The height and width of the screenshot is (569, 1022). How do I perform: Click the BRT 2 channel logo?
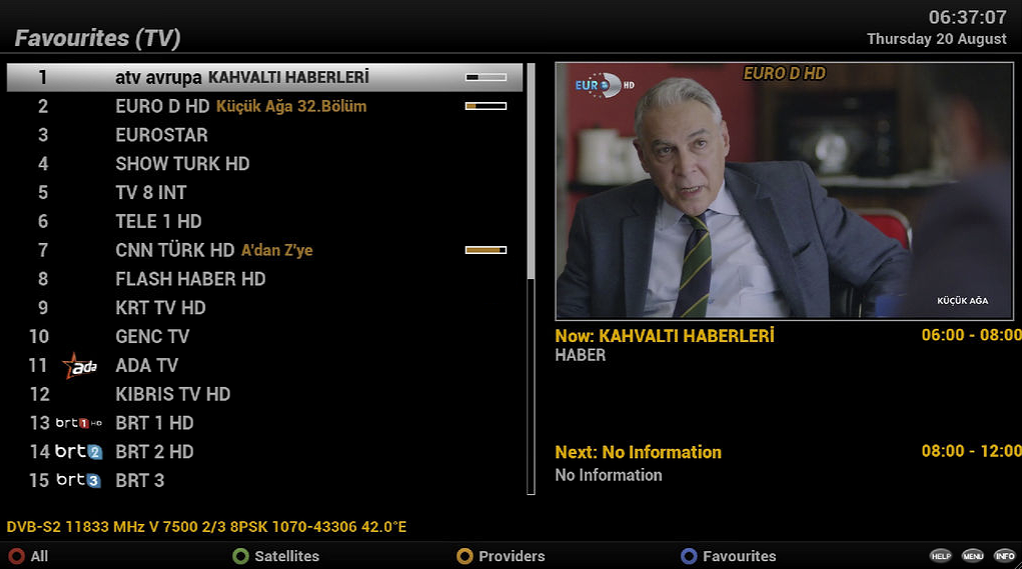coord(78,451)
